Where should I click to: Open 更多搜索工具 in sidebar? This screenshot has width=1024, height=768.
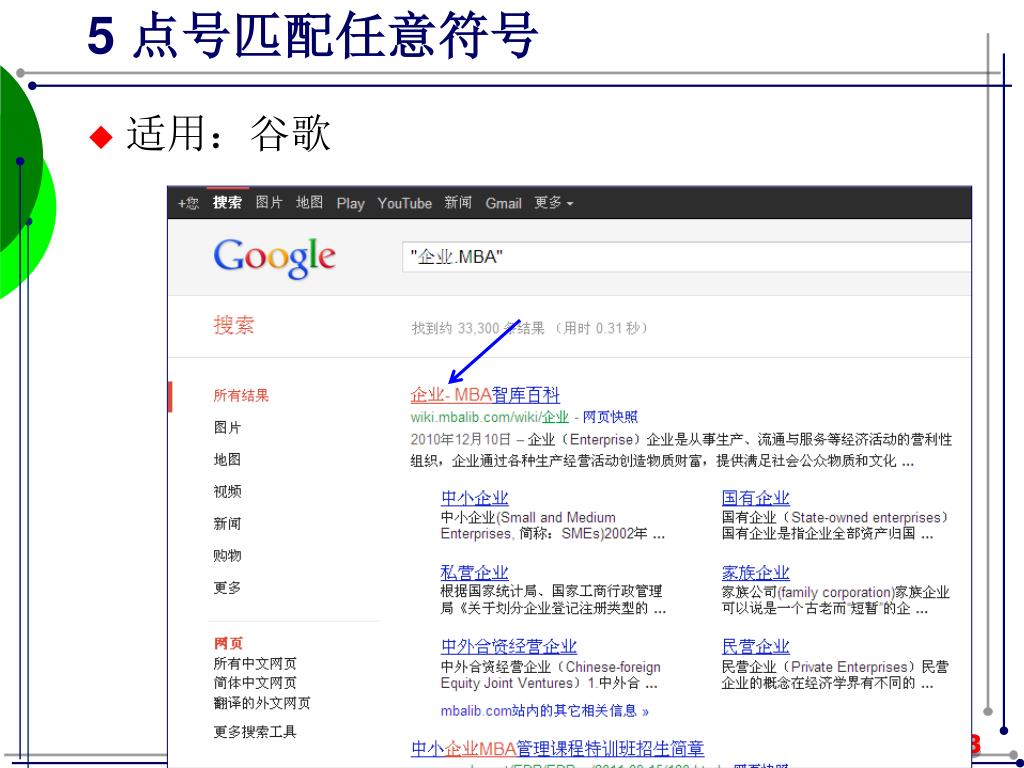click(x=255, y=731)
